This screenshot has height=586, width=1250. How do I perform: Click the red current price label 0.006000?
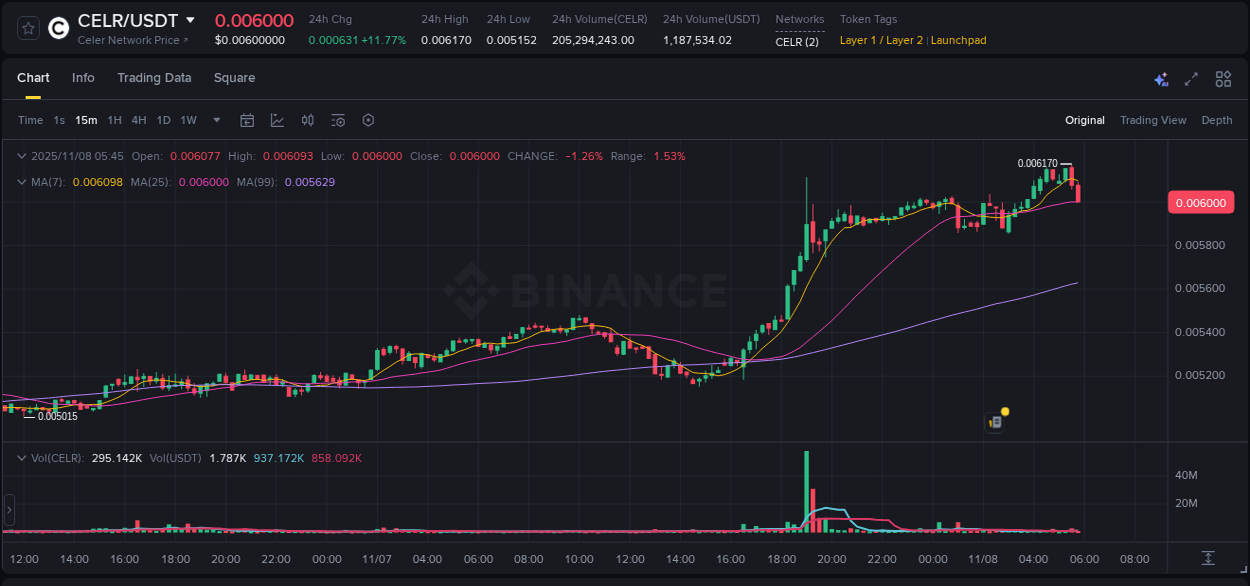(x=1201, y=202)
